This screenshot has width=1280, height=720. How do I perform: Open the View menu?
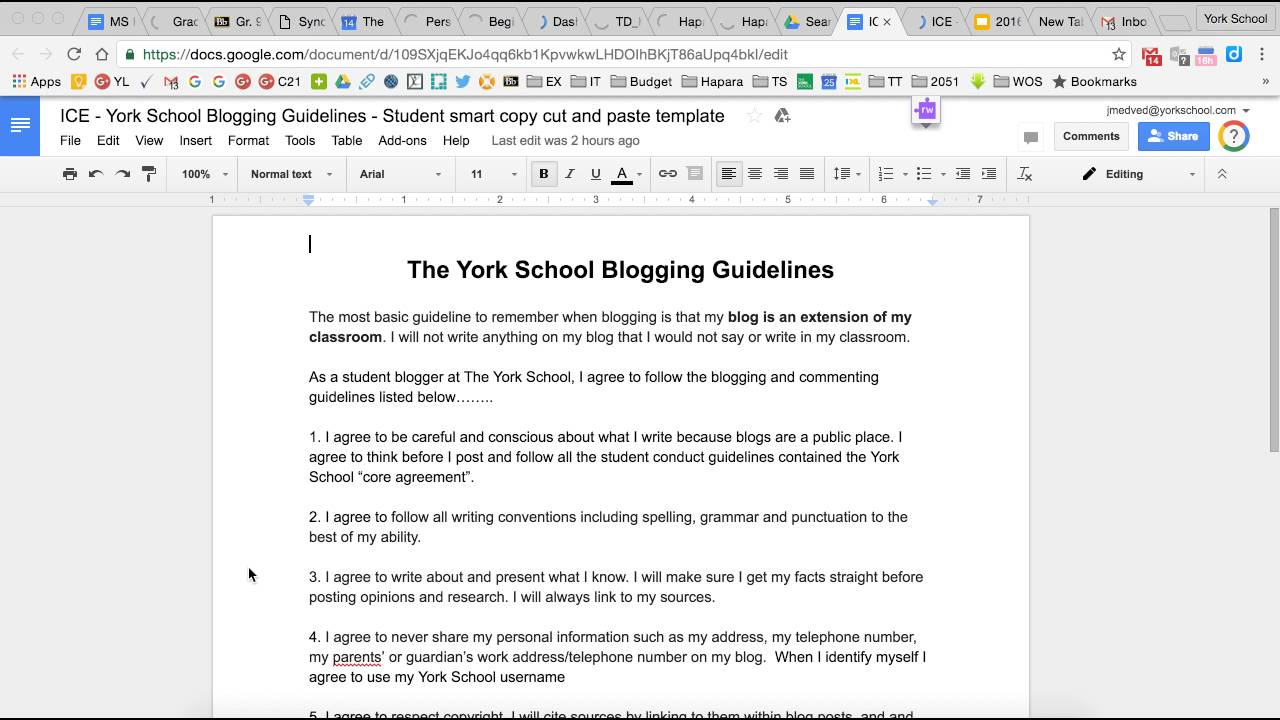[x=149, y=141]
